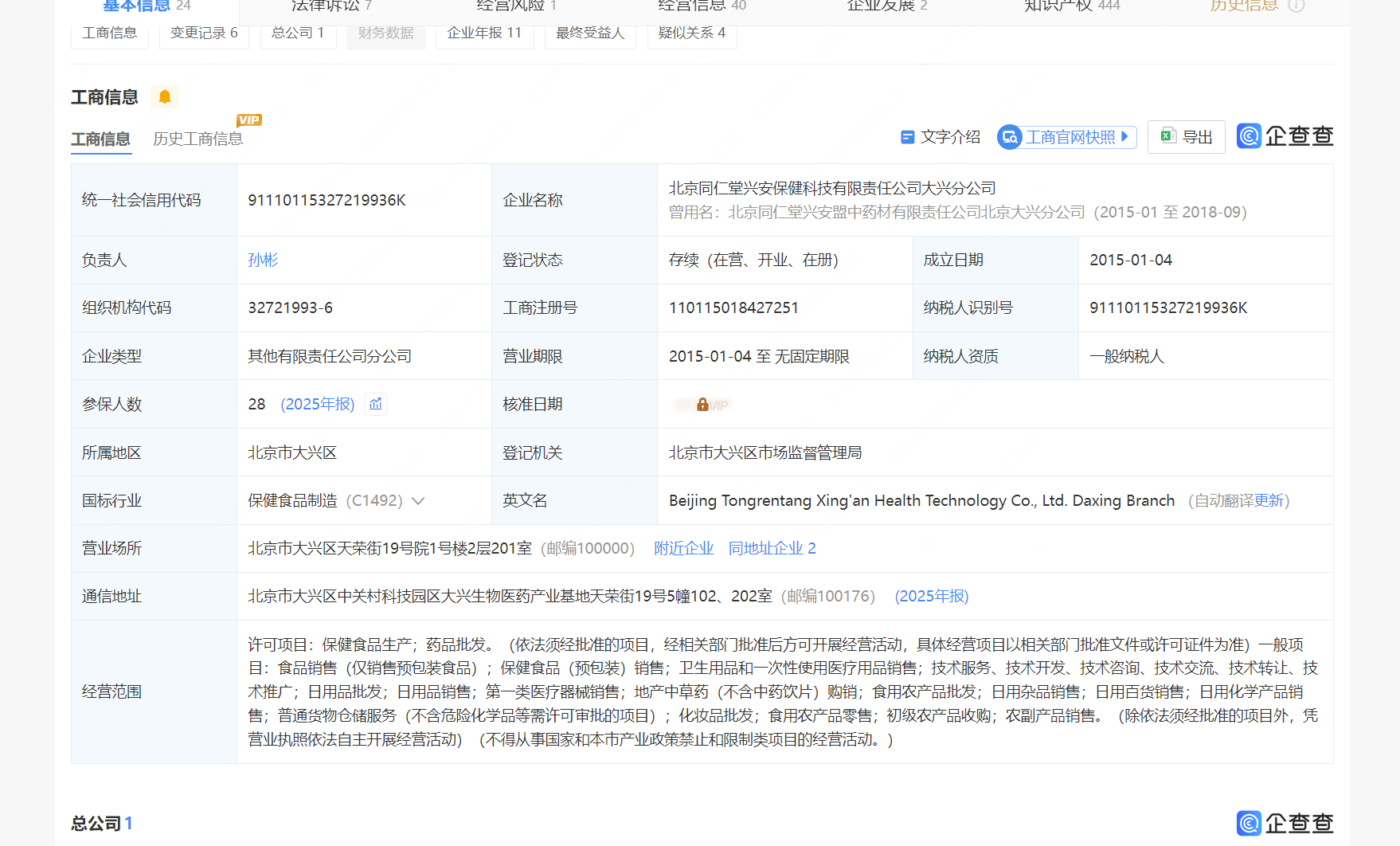Click the 导出 export button
The image size is (1400, 846).
click(x=1187, y=137)
